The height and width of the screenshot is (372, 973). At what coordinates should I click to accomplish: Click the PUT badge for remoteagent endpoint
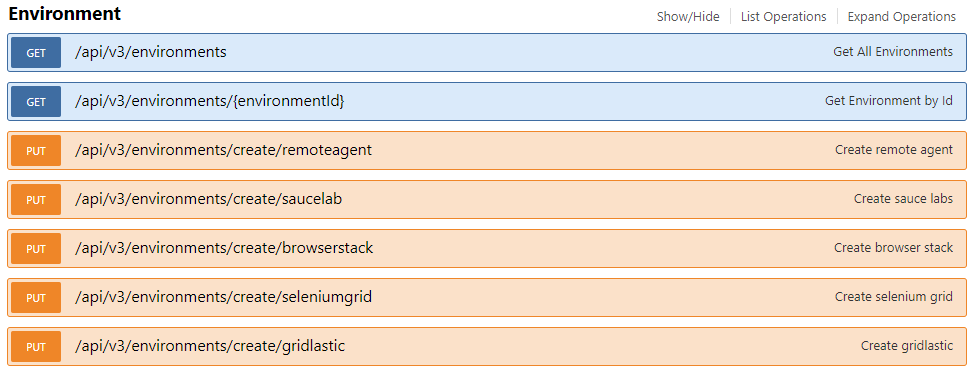[x=36, y=151]
